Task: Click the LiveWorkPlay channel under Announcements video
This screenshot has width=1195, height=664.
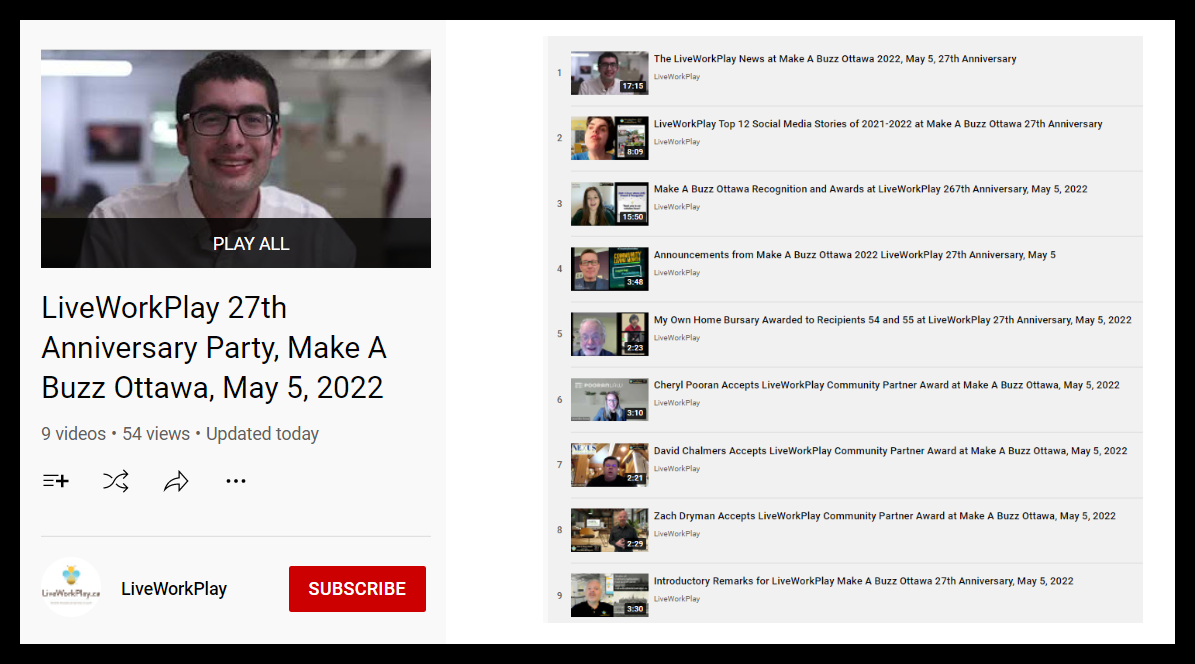Action: 677,272
